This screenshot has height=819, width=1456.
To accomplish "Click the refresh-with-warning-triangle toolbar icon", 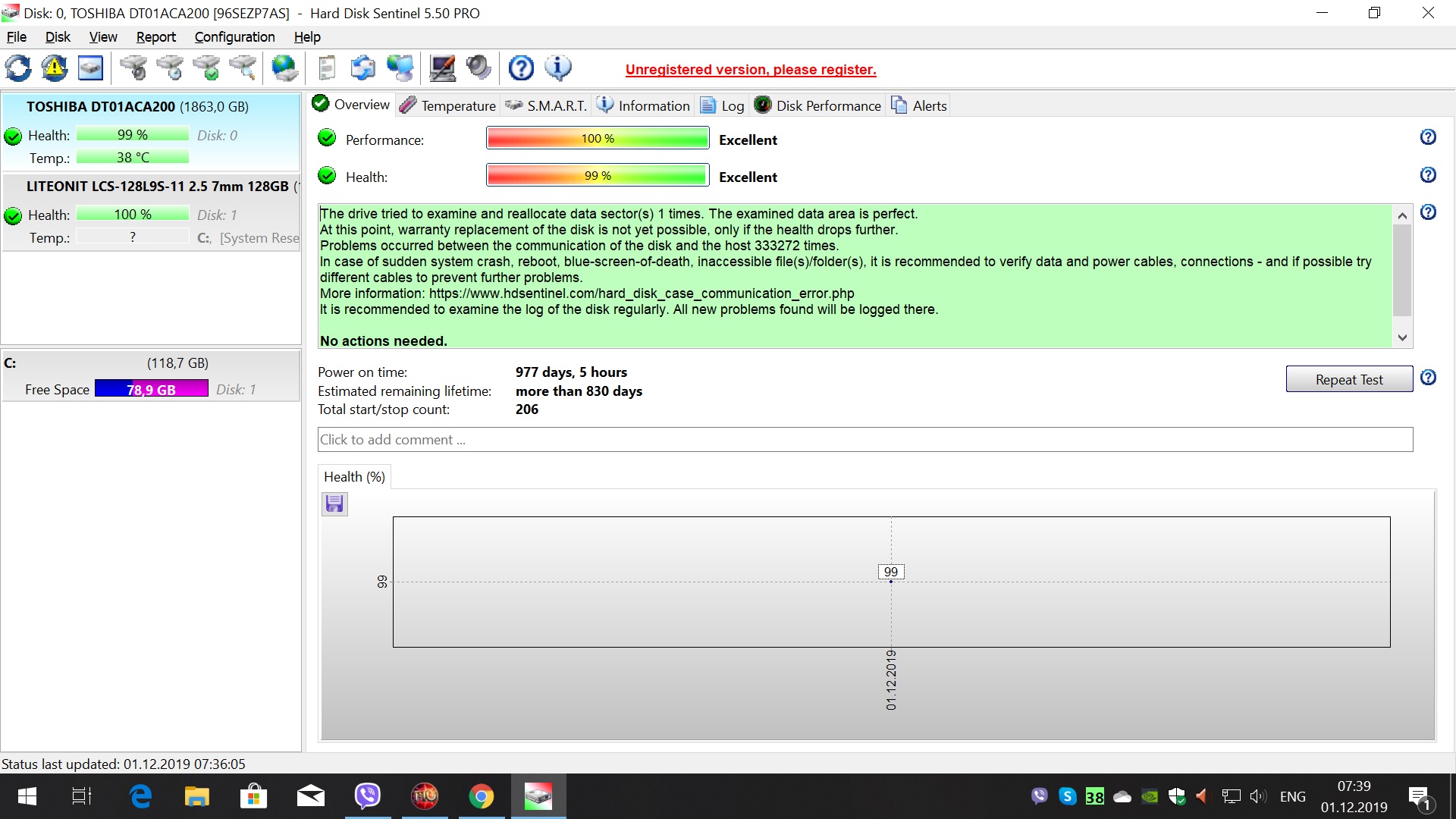I will pos(55,69).
